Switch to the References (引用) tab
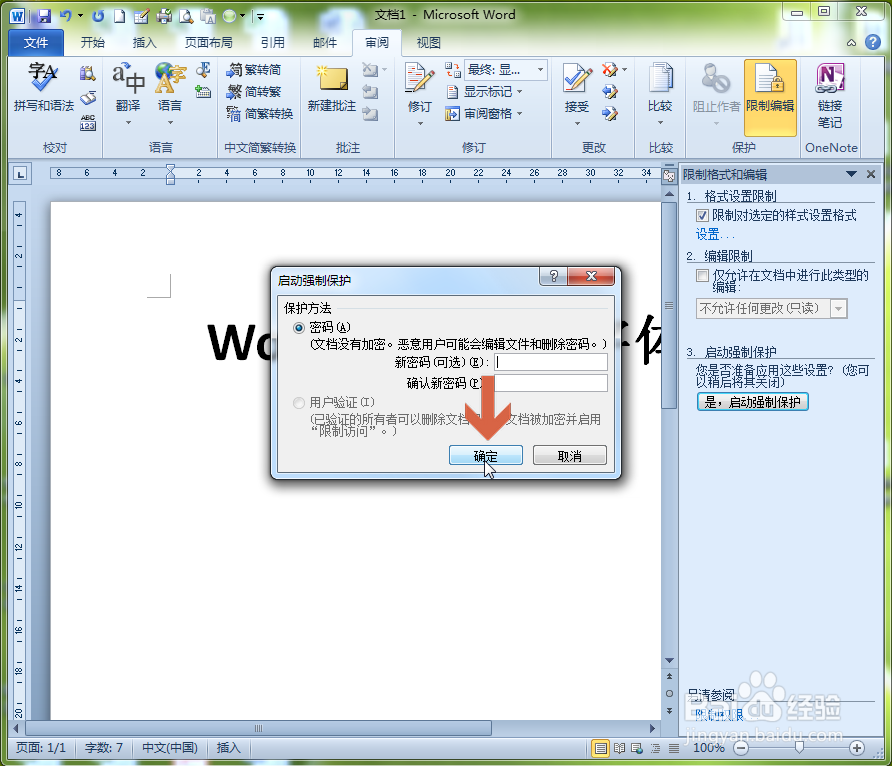This screenshot has width=892, height=766. 272,43
